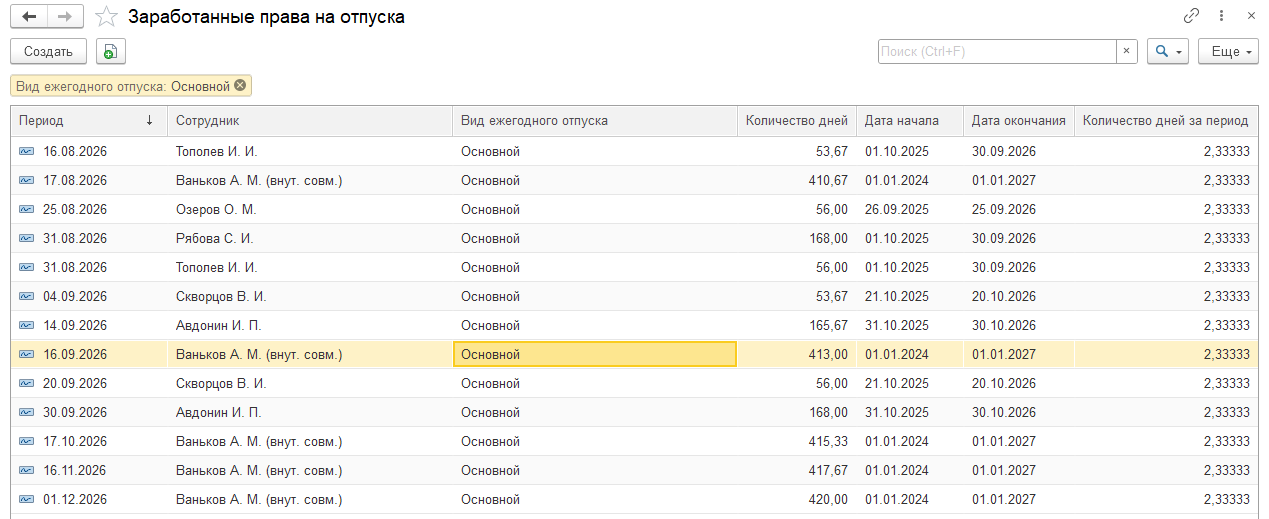Image resolution: width=1269 pixels, height=519 pixels.
Task: Add this page to favorites with star
Action: pos(106,17)
